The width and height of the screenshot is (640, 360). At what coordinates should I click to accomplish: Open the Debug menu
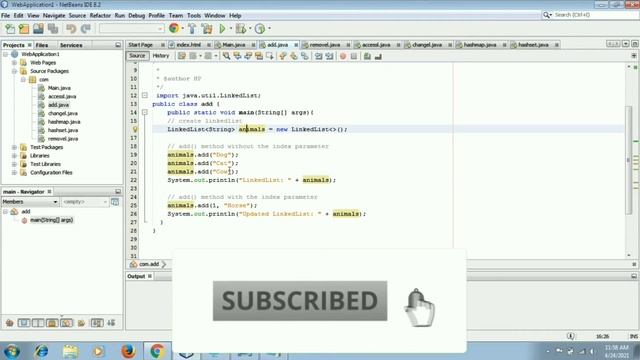[136, 16]
